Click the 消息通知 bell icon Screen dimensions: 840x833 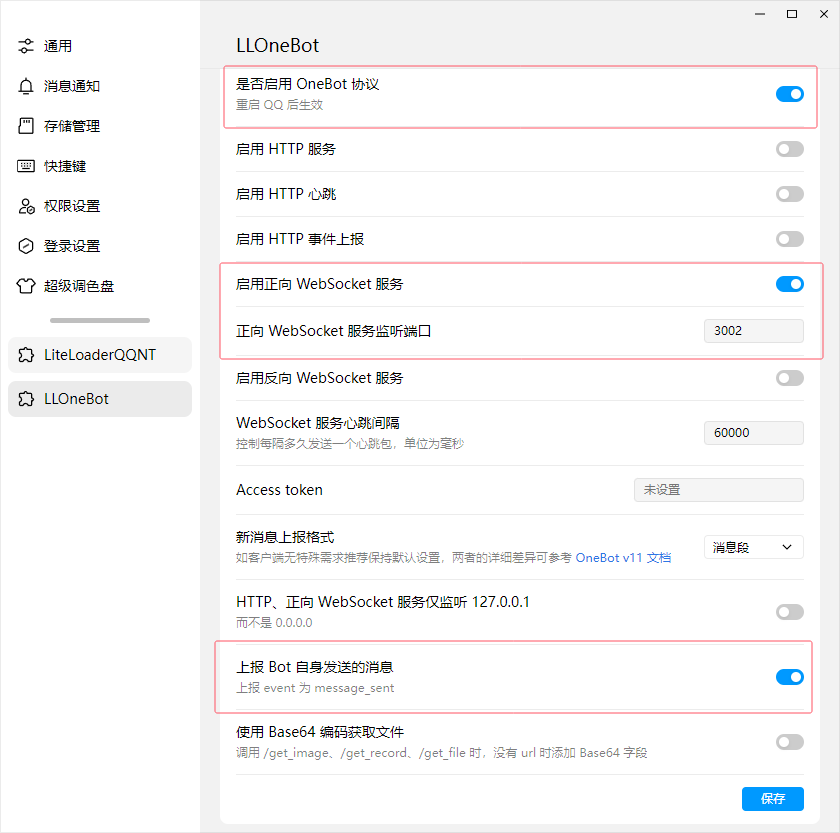26,86
